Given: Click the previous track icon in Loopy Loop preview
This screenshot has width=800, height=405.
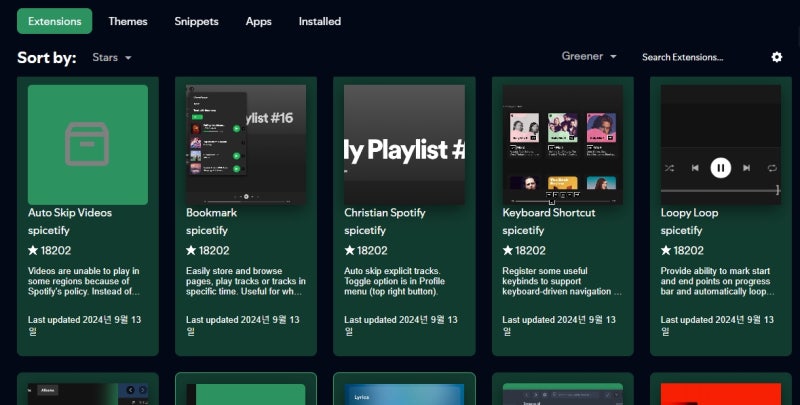Looking at the screenshot, I should [x=695, y=168].
